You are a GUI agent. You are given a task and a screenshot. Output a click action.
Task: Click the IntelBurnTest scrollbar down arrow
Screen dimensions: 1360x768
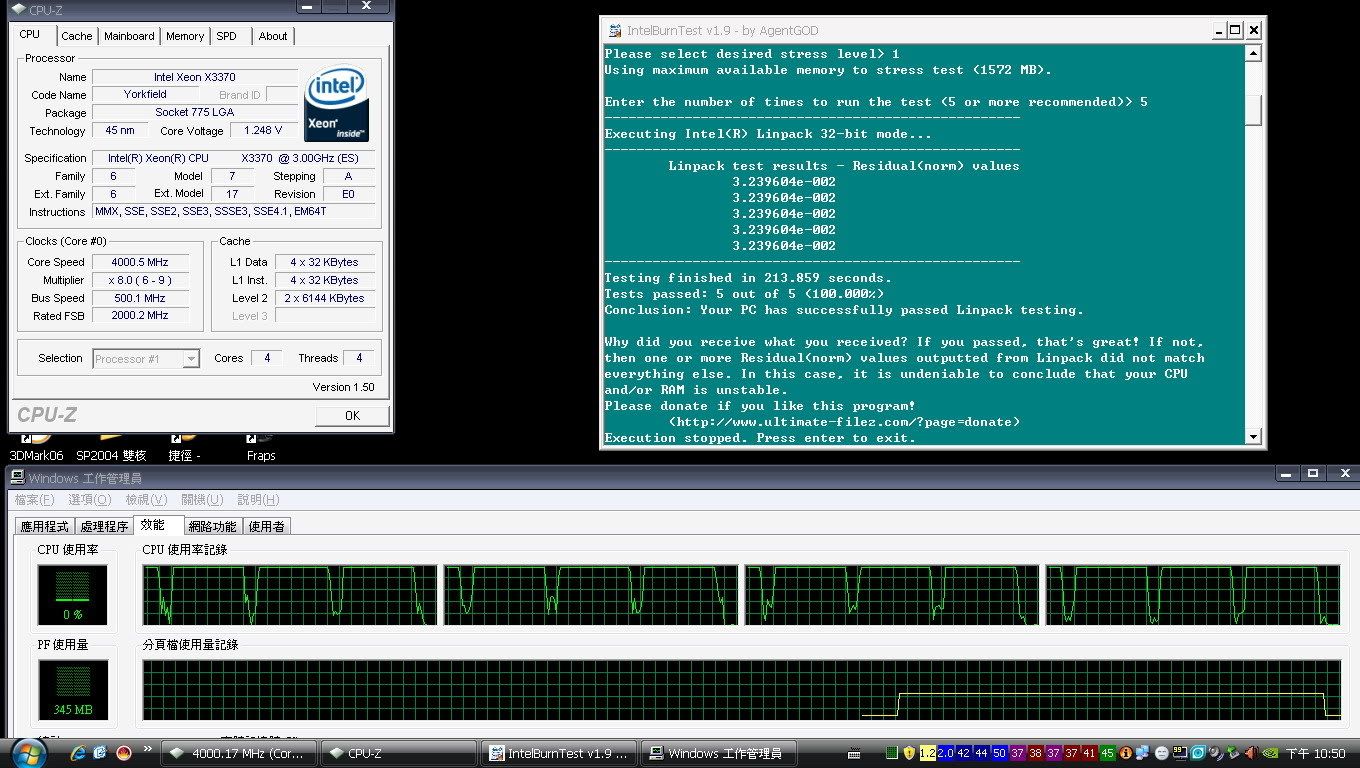(x=1253, y=437)
